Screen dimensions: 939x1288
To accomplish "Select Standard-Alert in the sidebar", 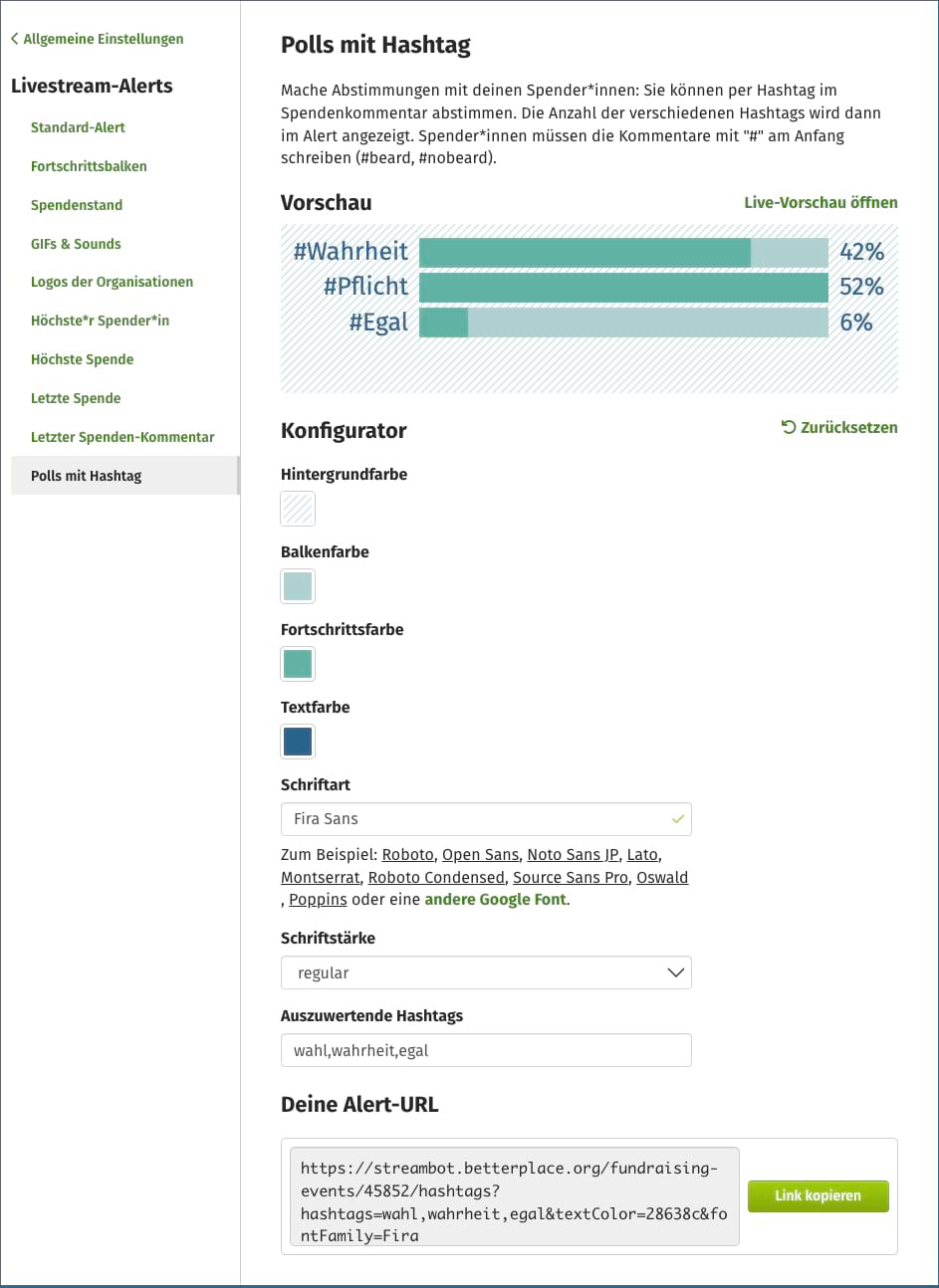I will pos(78,127).
